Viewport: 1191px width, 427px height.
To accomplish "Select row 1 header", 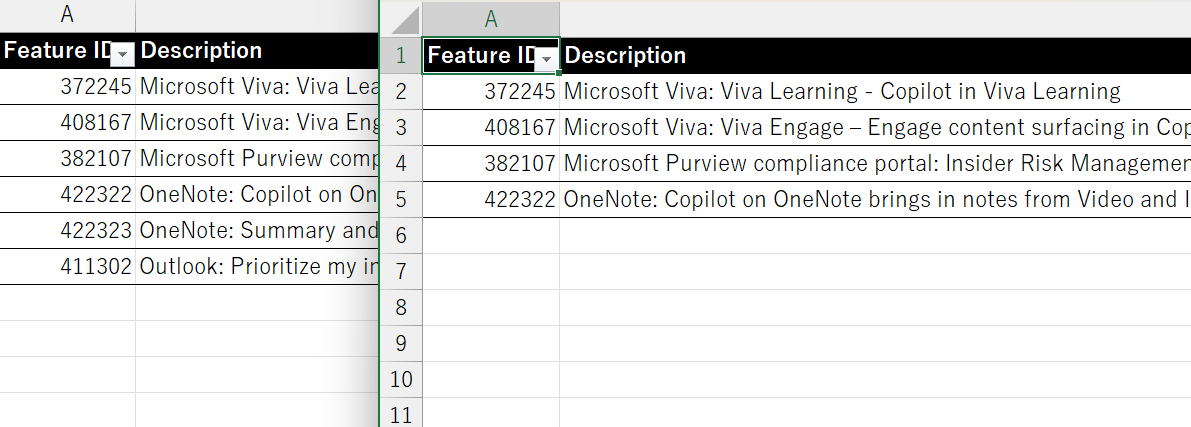I will [402, 55].
